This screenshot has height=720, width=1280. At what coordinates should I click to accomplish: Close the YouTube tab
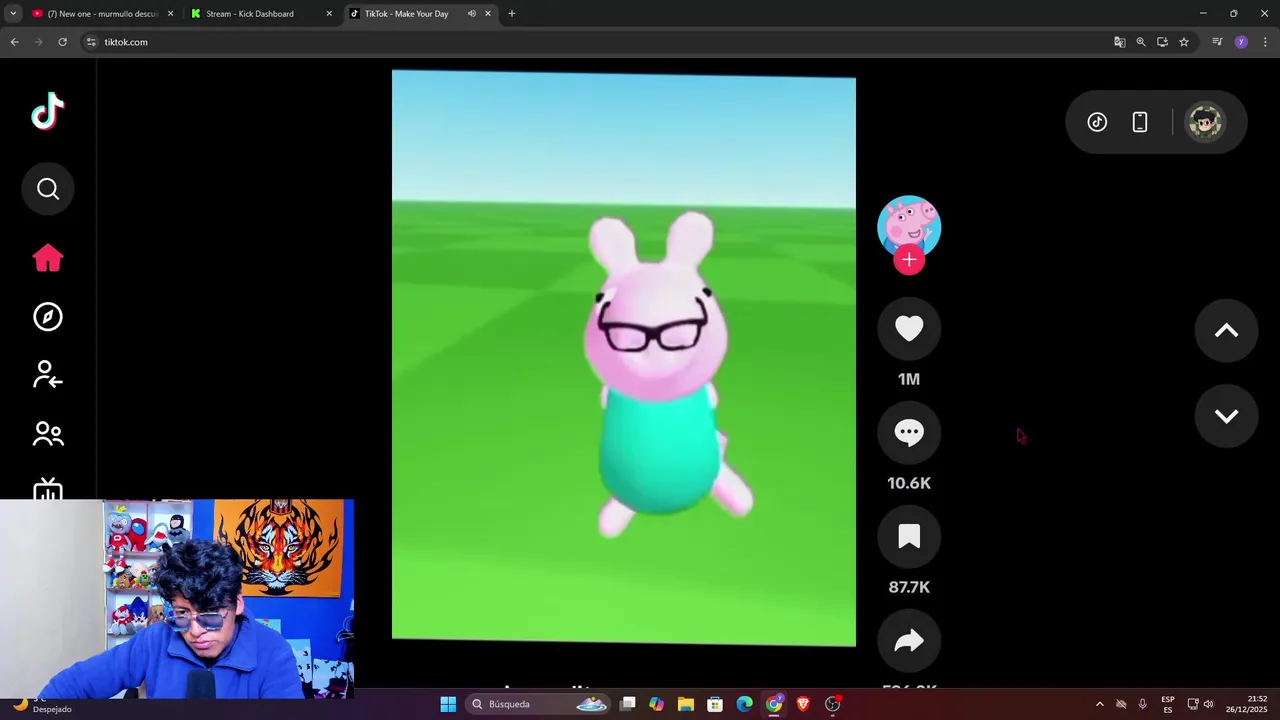(x=170, y=14)
